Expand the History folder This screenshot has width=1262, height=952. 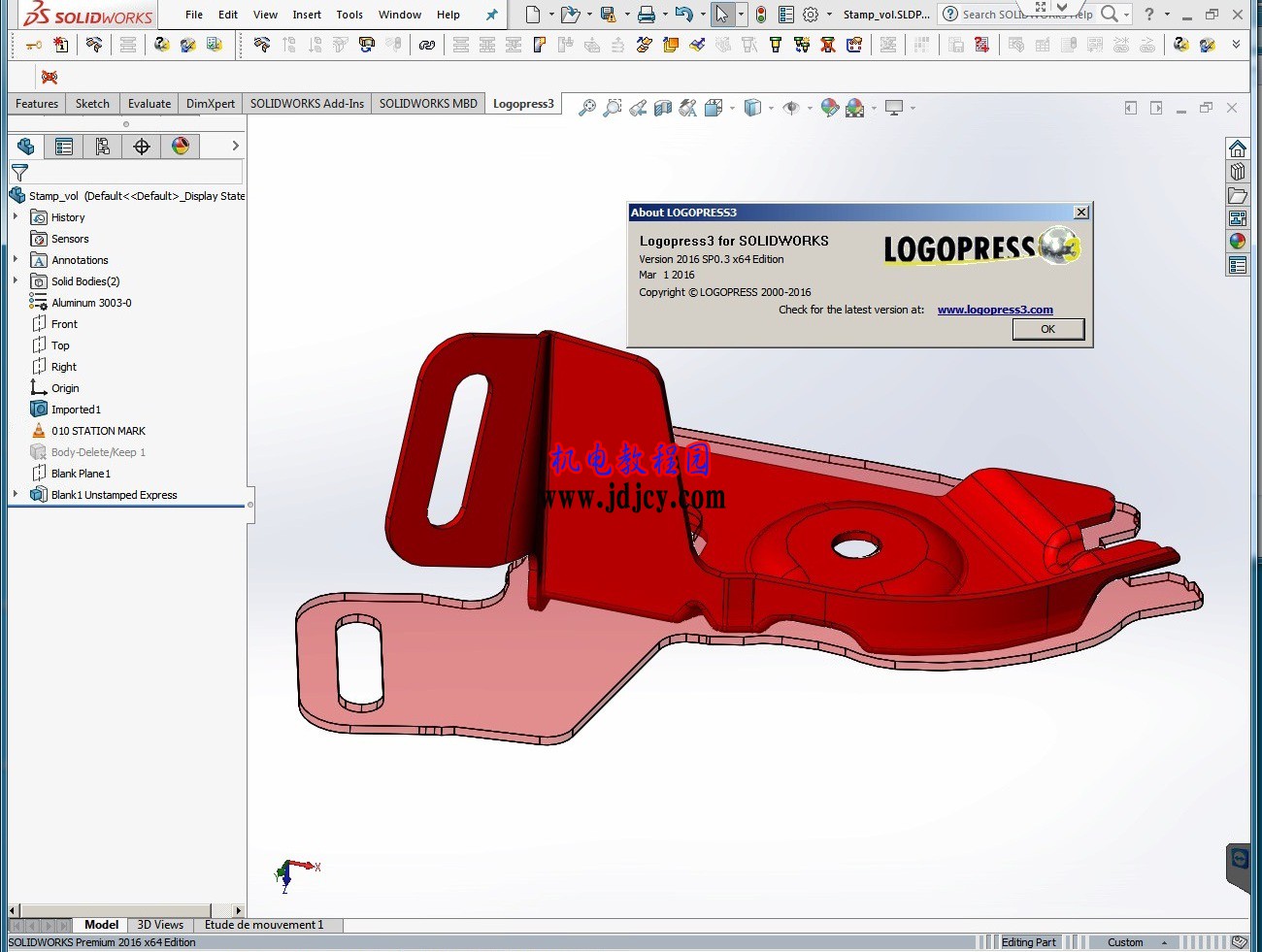pyautogui.click(x=16, y=217)
